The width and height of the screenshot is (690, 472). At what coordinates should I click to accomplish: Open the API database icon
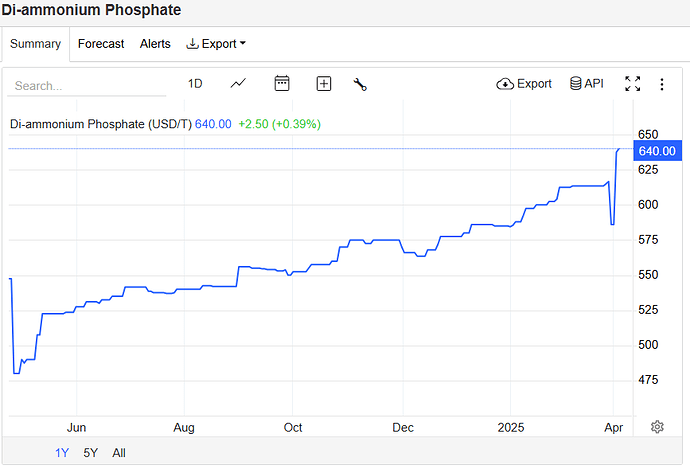(576, 84)
